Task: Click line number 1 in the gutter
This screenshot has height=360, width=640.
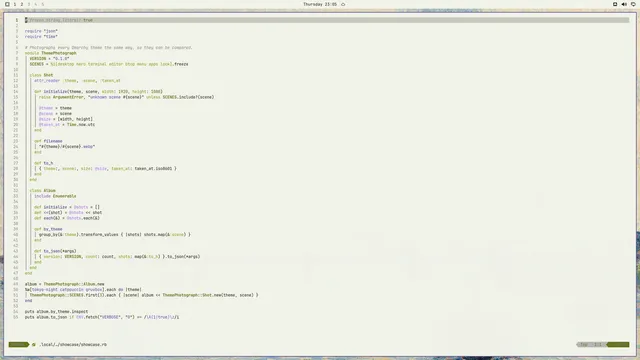Action: point(17,20)
